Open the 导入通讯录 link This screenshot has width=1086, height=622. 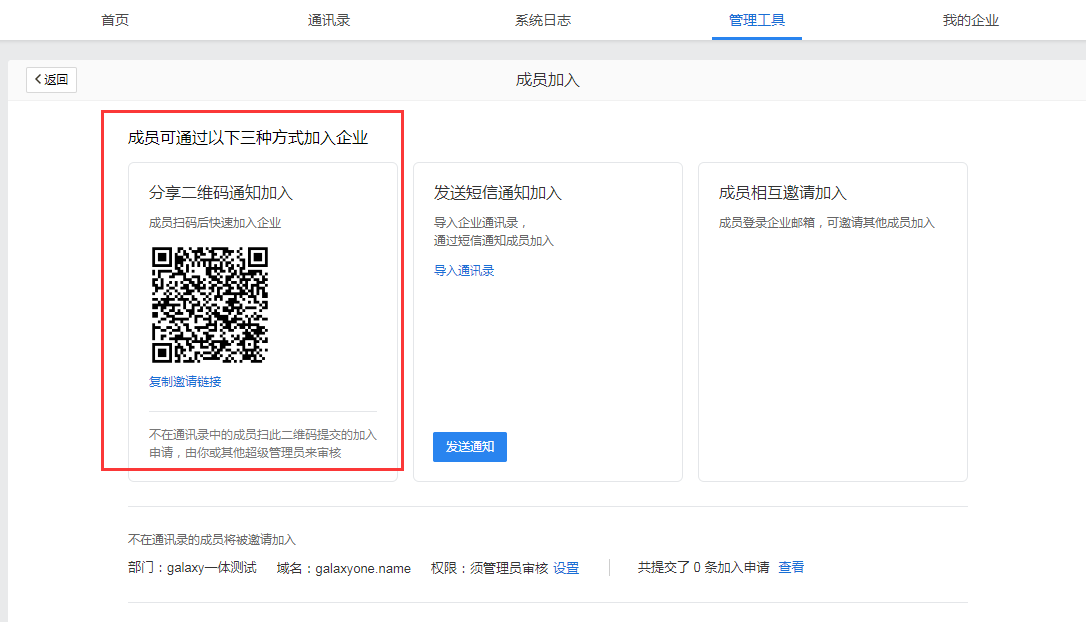tap(463, 270)
